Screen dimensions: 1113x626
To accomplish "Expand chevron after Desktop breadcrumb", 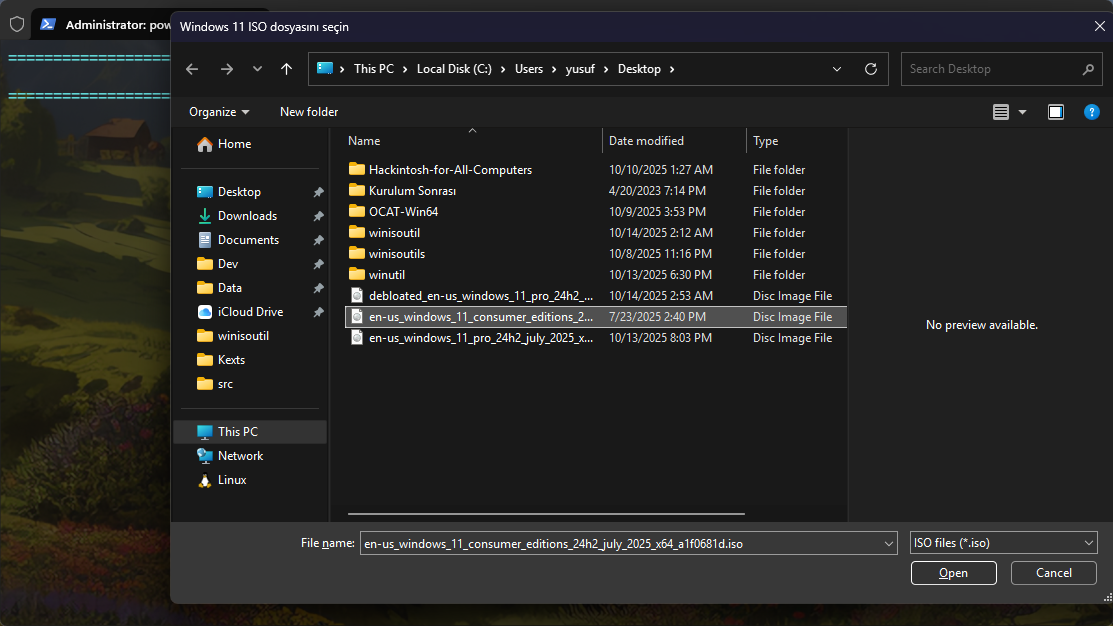I will pos(671,69).
